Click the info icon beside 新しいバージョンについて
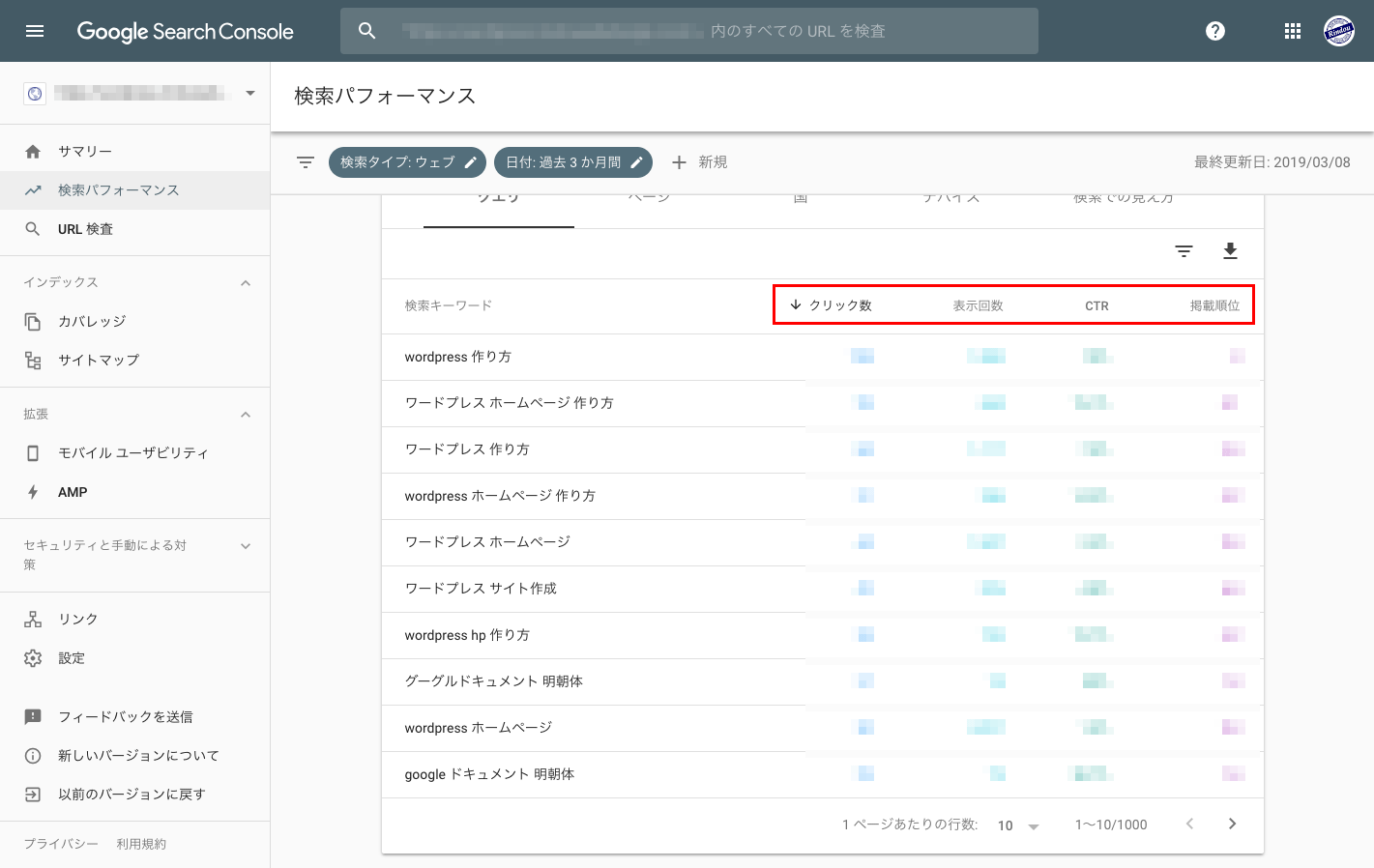Image resolution: width=1374 pixels, height=868 pixels. [33, 756]
